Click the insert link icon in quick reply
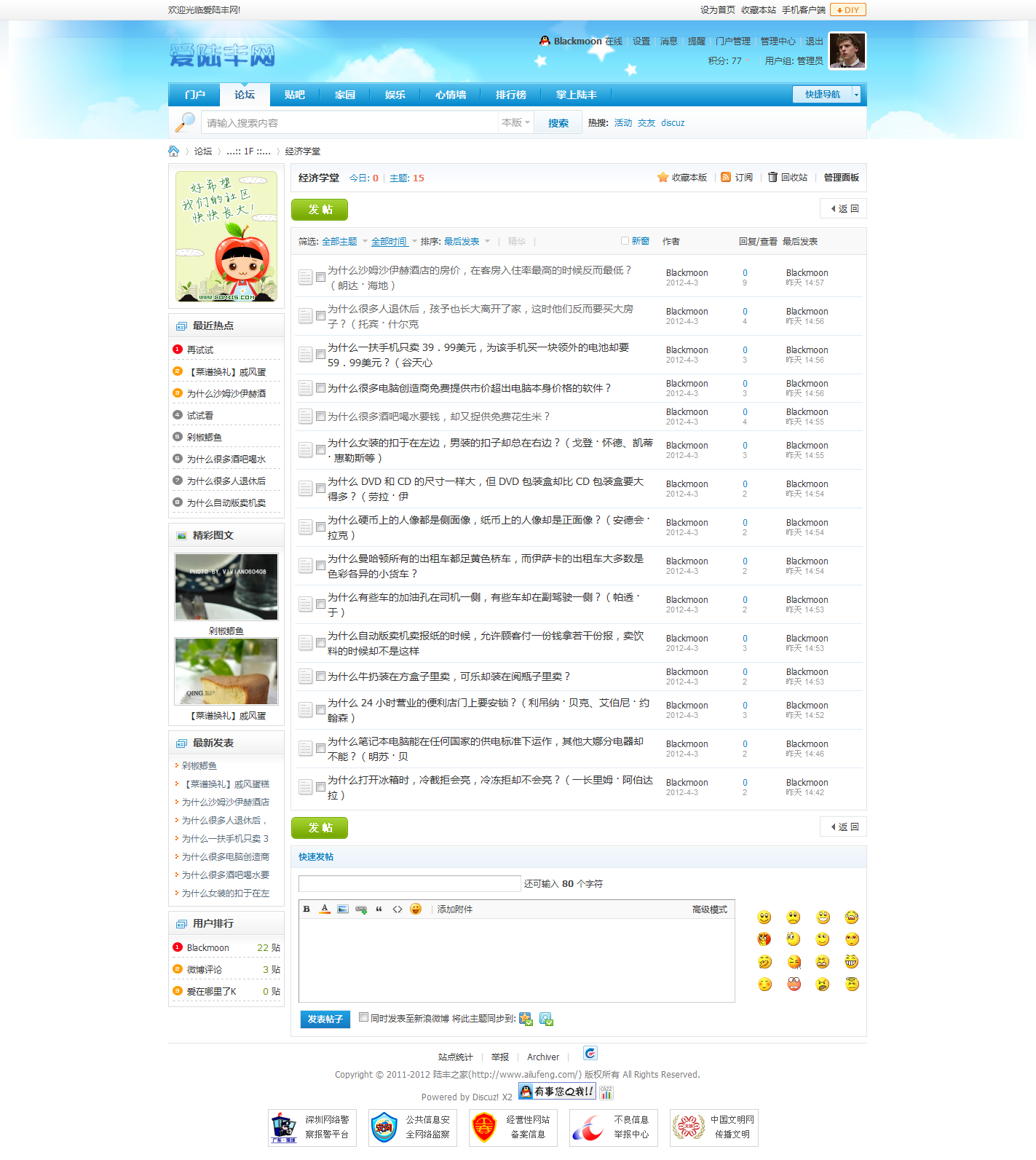Screen dimensions: 1036x1160 coord(361,909)
